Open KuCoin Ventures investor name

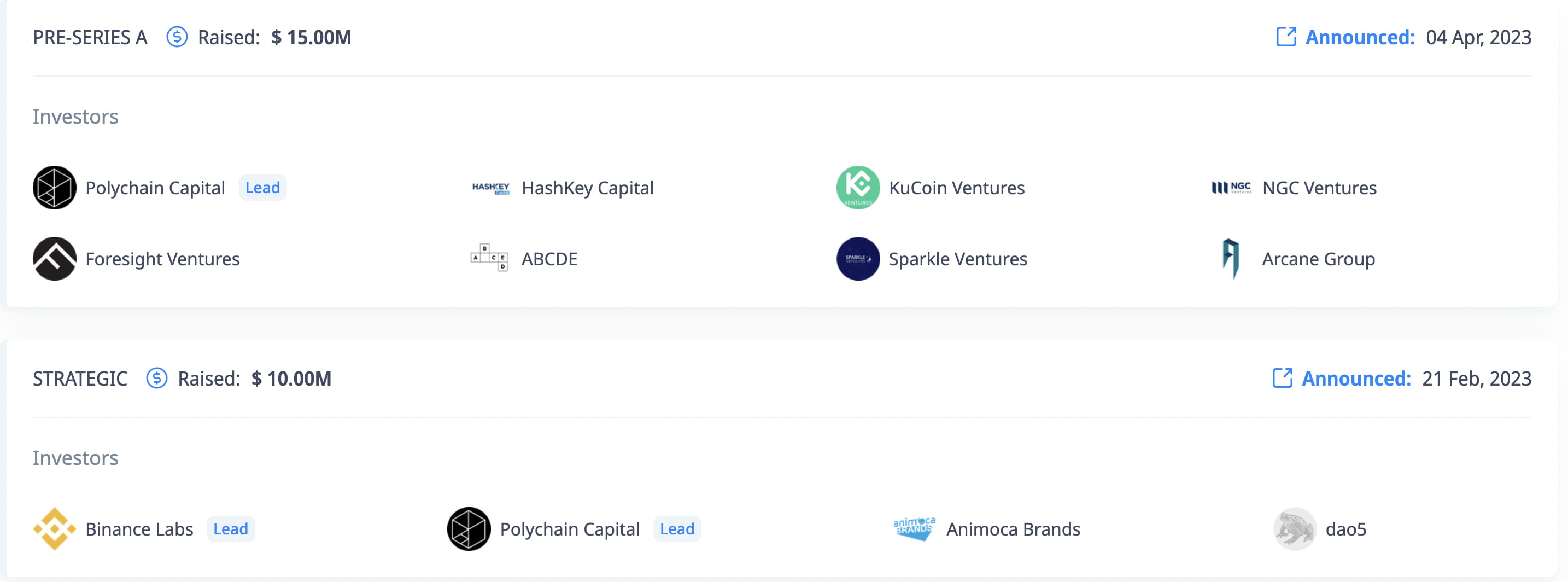[956, 188]
